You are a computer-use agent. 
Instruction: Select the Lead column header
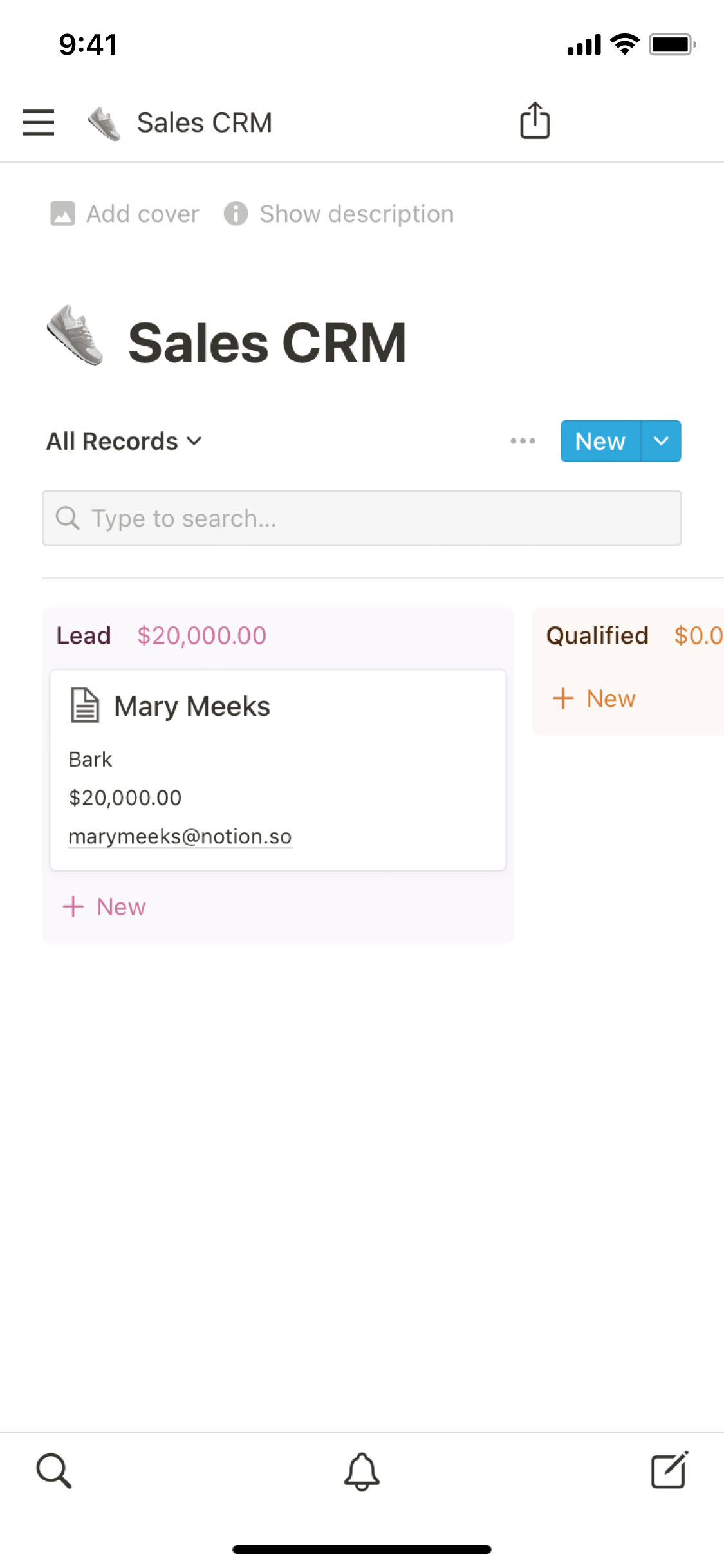[84, 636]
